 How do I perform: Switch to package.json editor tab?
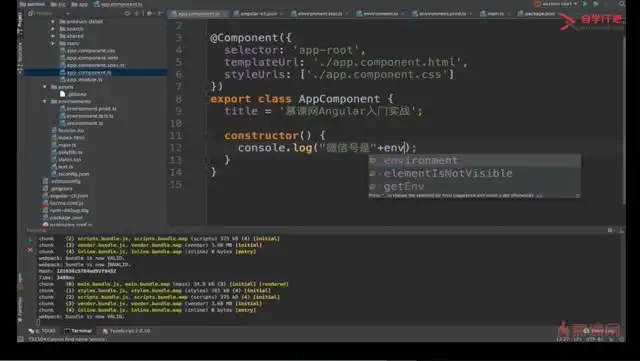tap(539, 13)
